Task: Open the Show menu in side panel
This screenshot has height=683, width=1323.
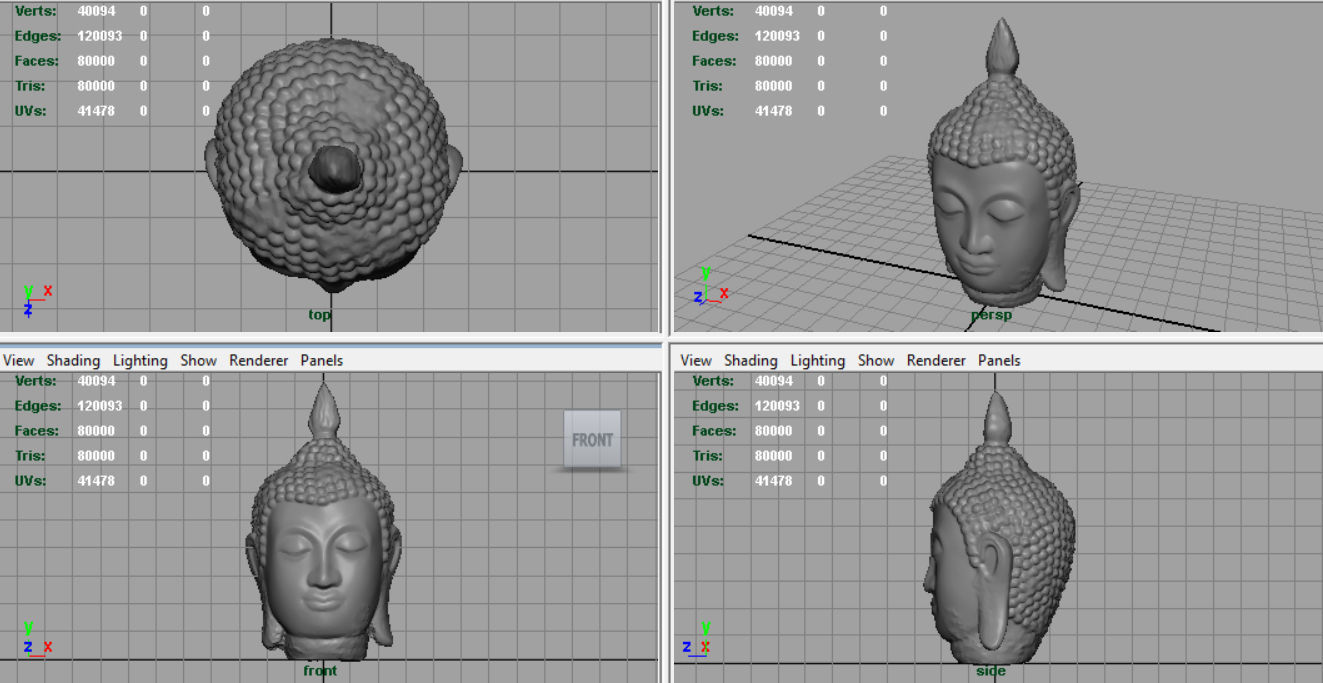Action: 875,360
